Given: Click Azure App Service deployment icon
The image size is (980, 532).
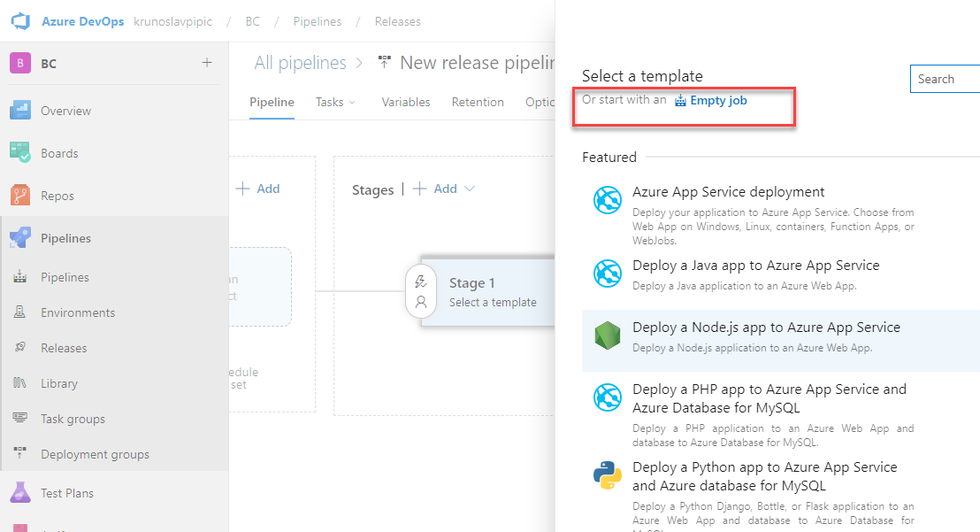Looking at the screenshot, I should tap(607, 200).
